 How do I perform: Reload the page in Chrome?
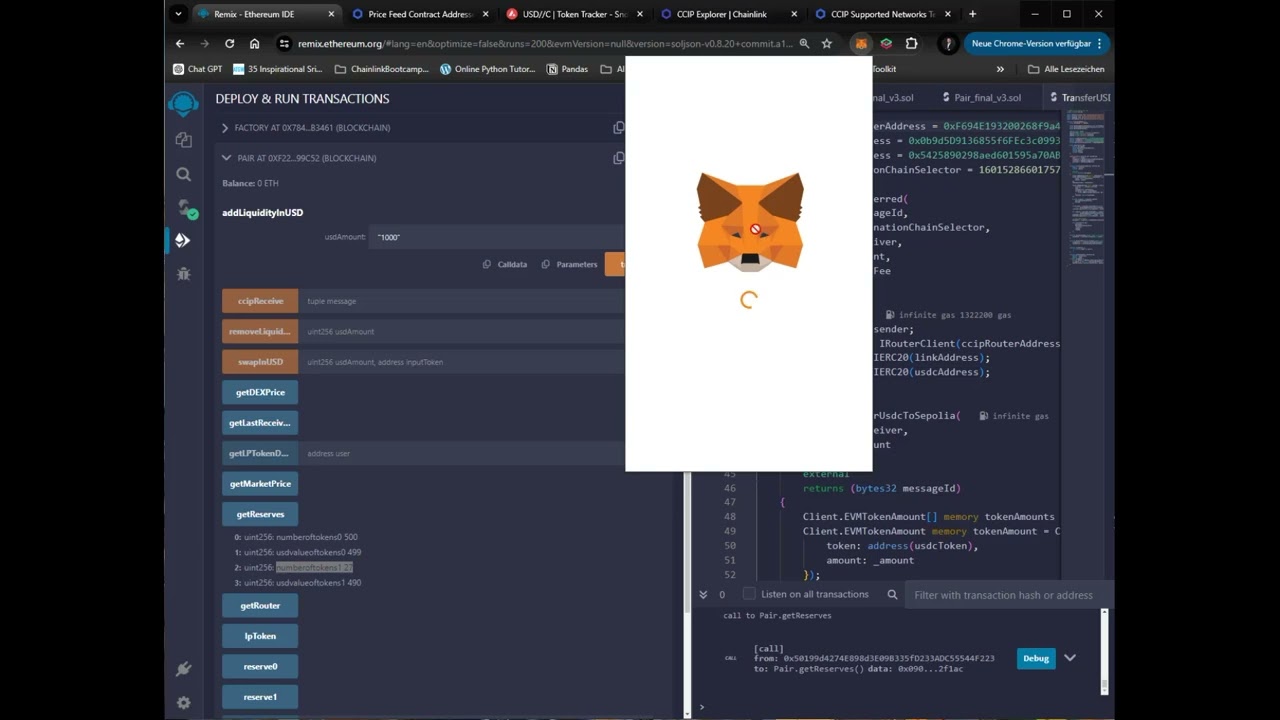pyautogui.click(x=229, y=44)
